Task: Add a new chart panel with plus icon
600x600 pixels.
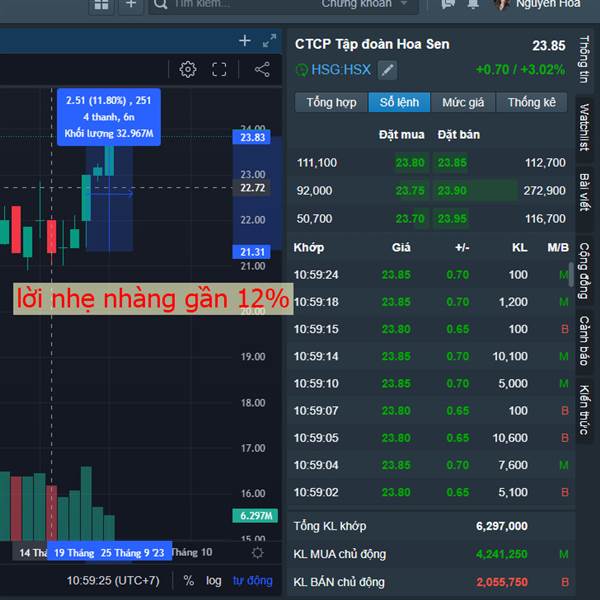Action: coord(245,41)
